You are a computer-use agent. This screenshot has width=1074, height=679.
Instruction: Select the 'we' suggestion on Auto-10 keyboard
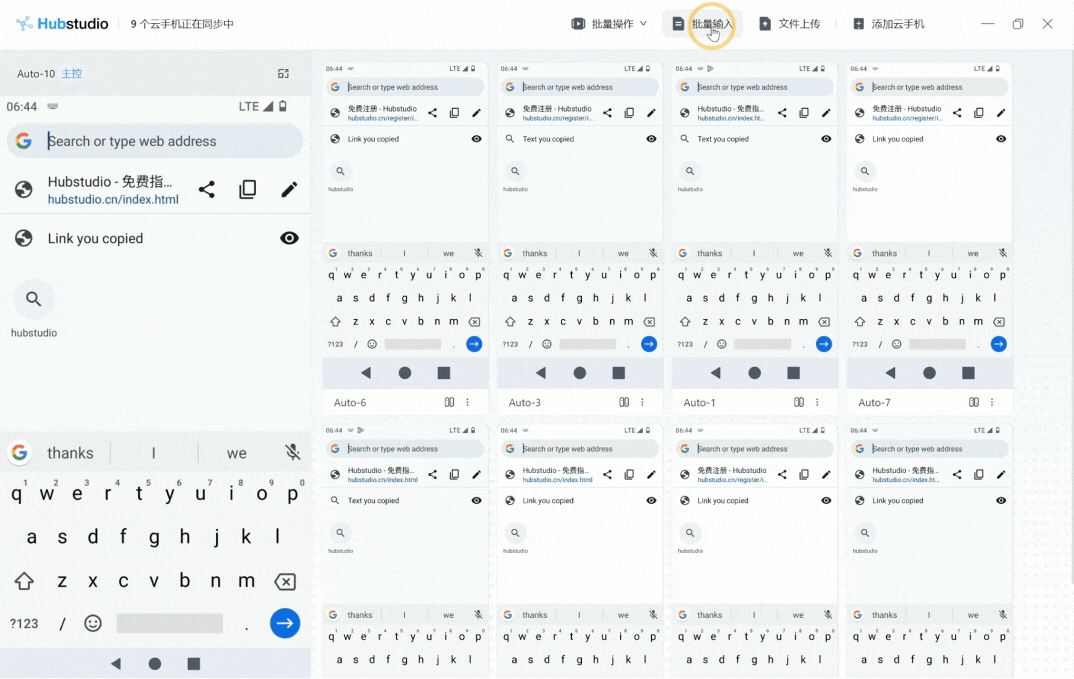(236, 453)
